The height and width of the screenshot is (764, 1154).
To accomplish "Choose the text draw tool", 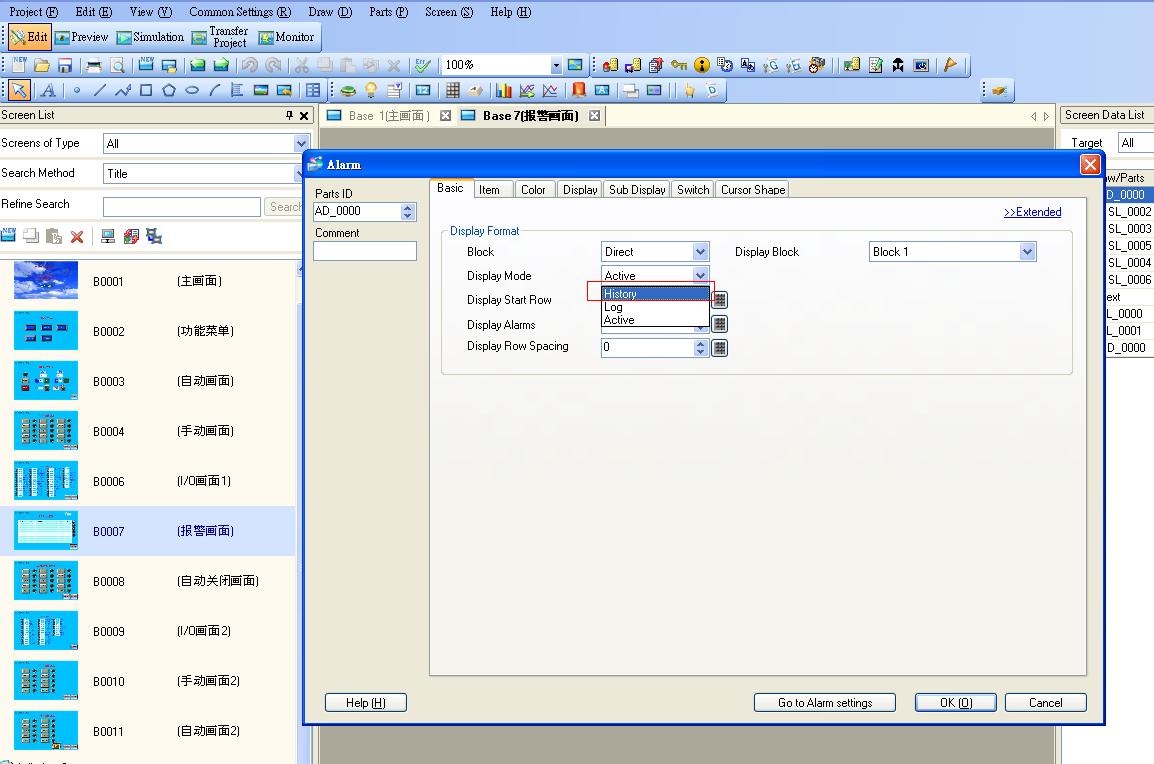I will pyautogui.click(x=47, y=90).
